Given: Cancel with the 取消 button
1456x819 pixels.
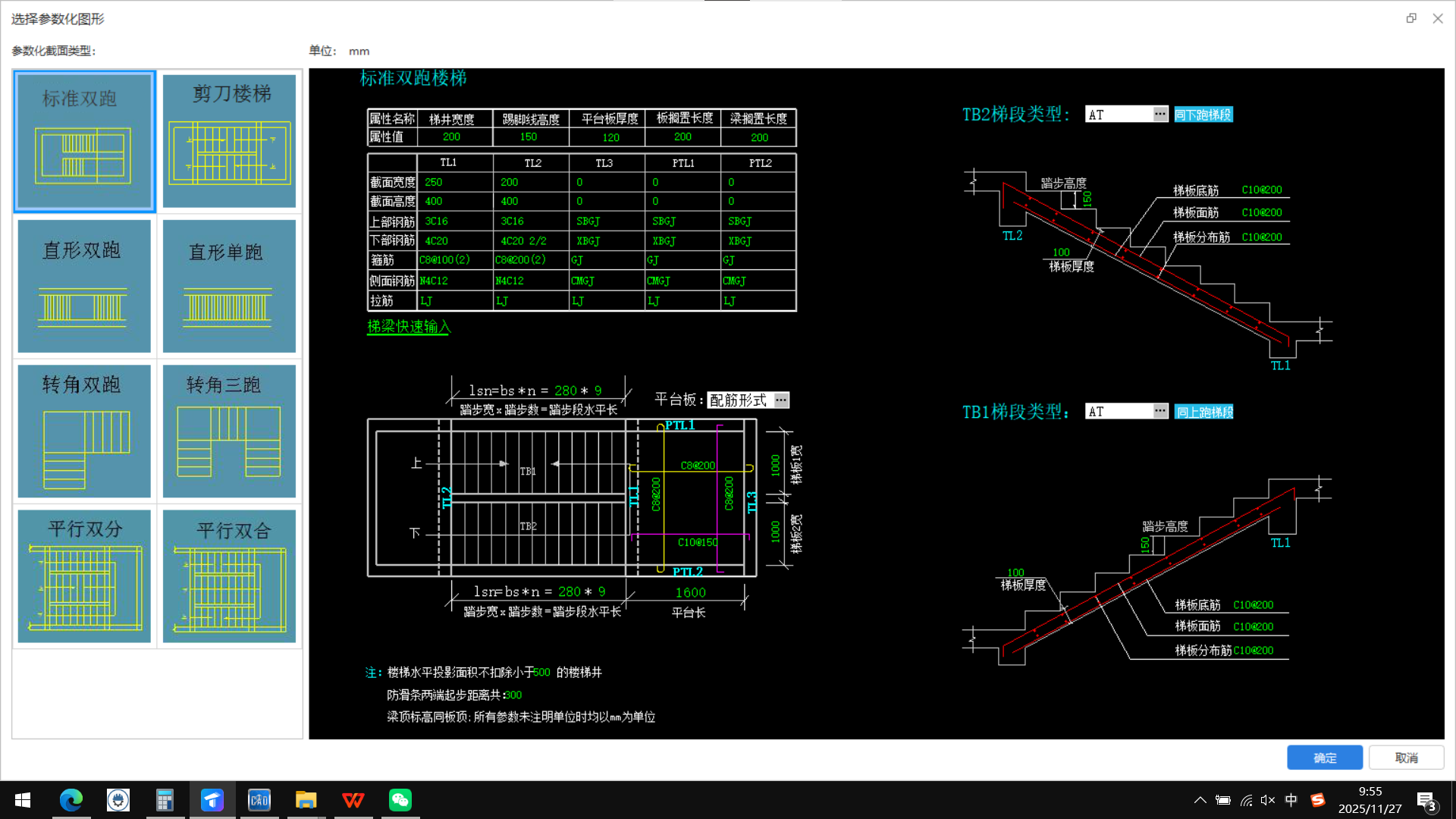Looking at the screenshot, I should (1406, 758).
